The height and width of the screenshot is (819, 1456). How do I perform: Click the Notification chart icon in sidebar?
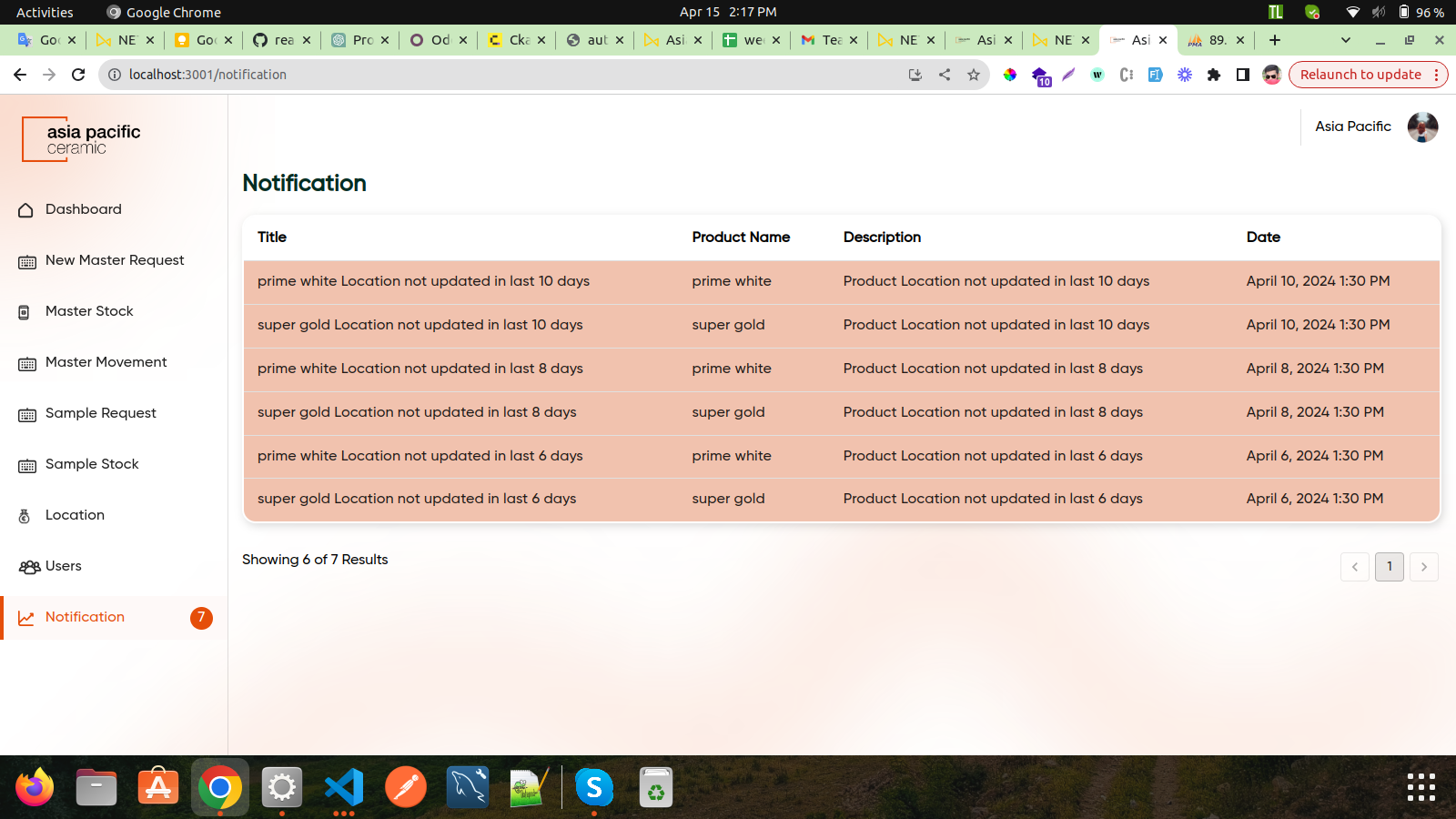point(26,618)
